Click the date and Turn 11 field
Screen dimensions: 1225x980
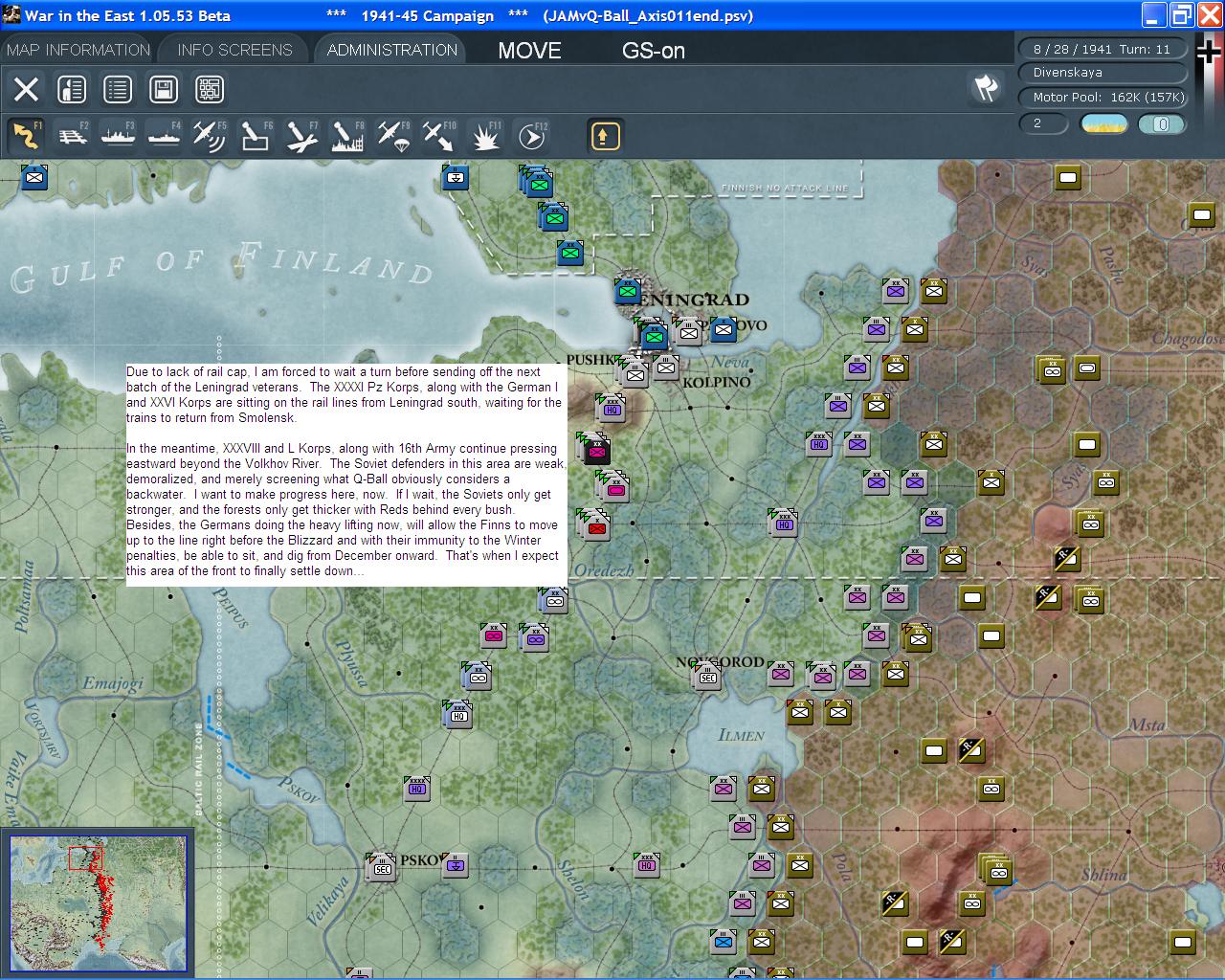point(1102,49)
